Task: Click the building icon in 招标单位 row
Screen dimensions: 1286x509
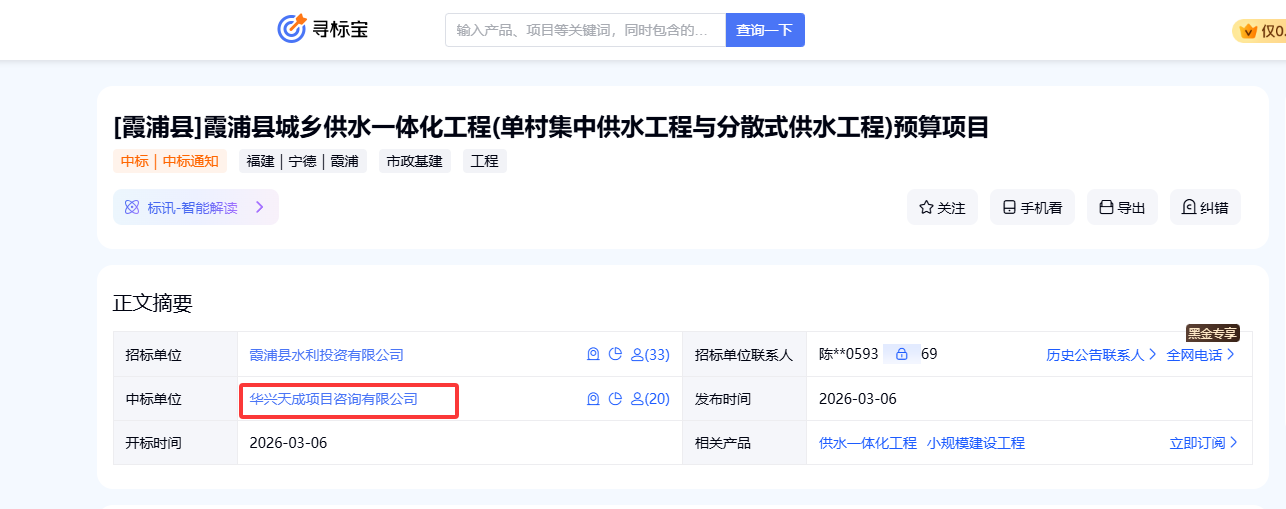Action: 593,354
